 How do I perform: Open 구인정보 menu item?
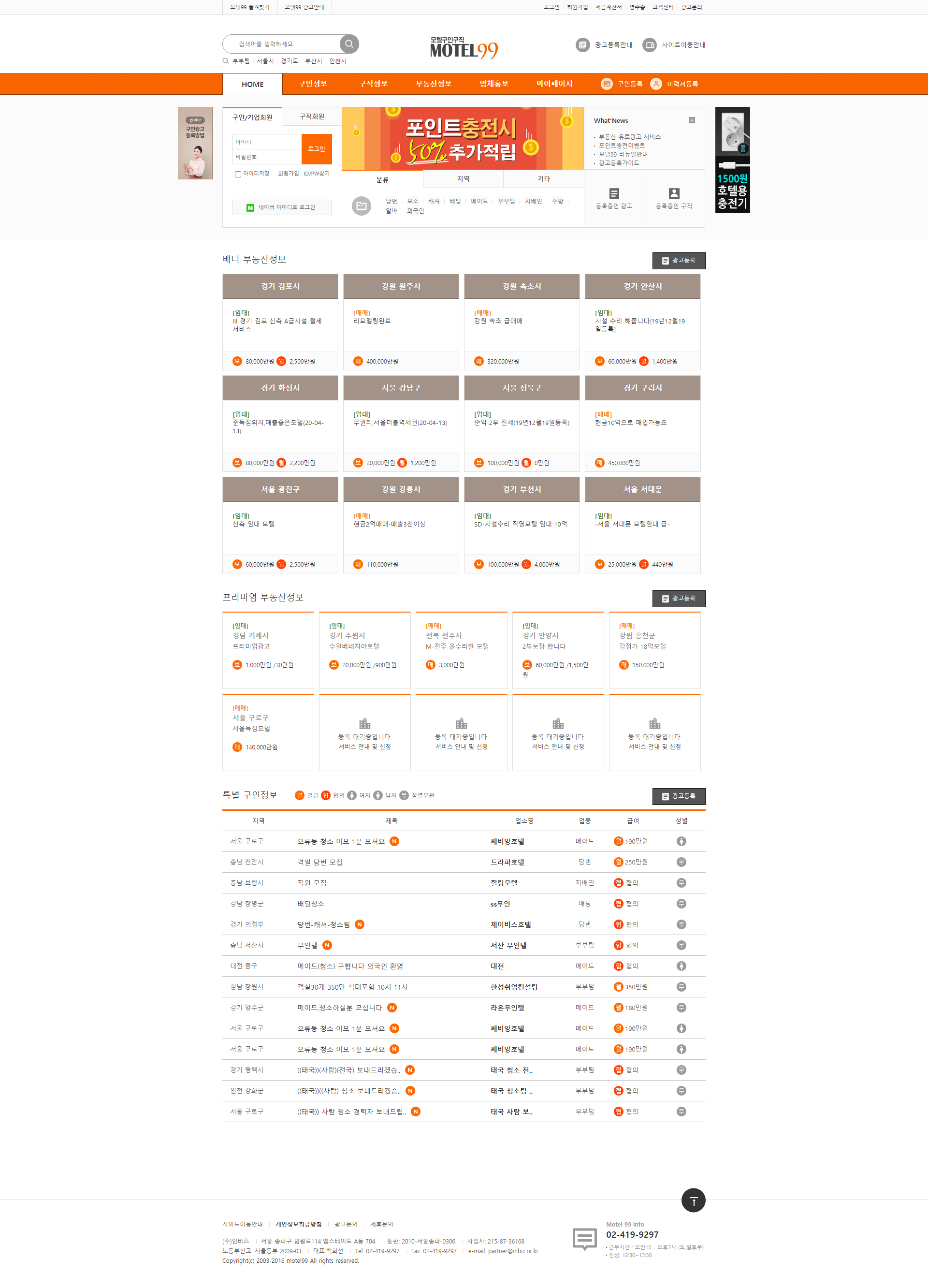(x=313, y=84)
